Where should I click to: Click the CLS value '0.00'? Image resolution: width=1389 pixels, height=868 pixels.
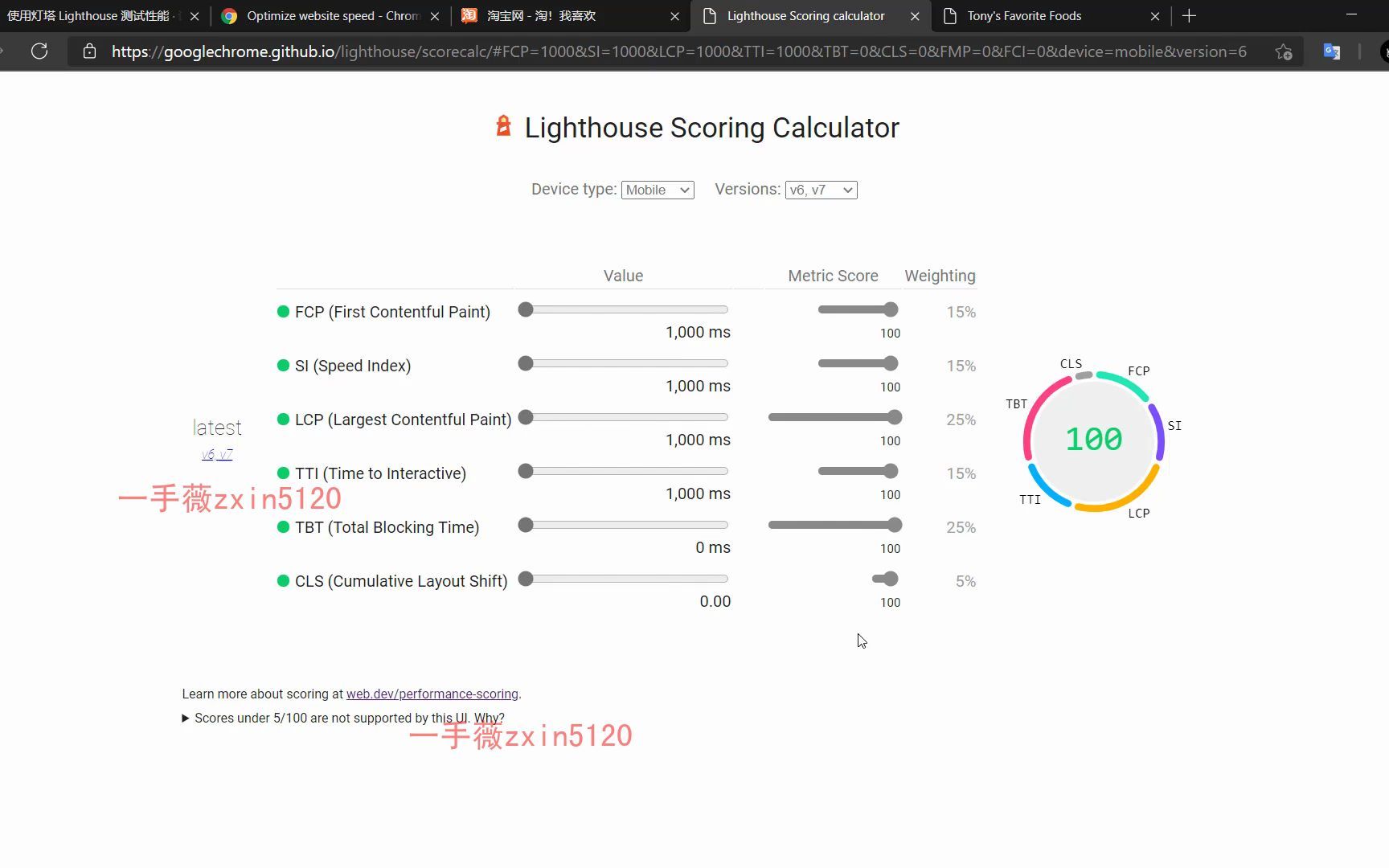[x=715, y=601]
